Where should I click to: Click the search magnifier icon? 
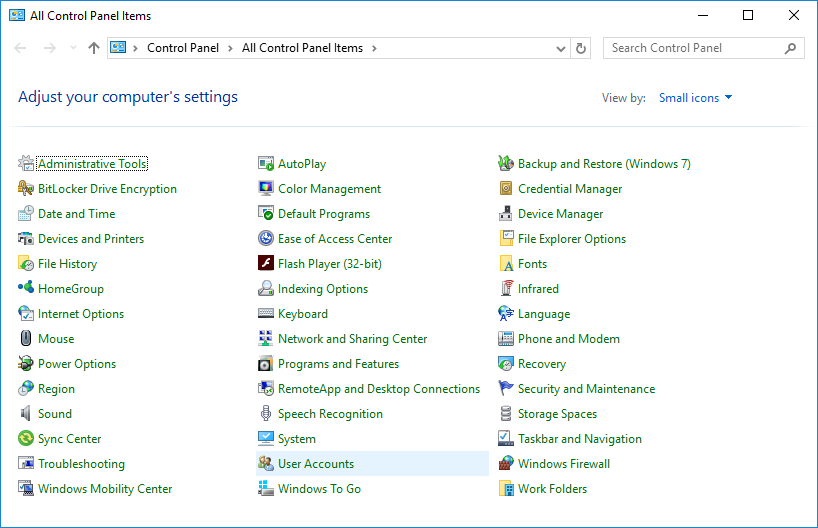790,49
